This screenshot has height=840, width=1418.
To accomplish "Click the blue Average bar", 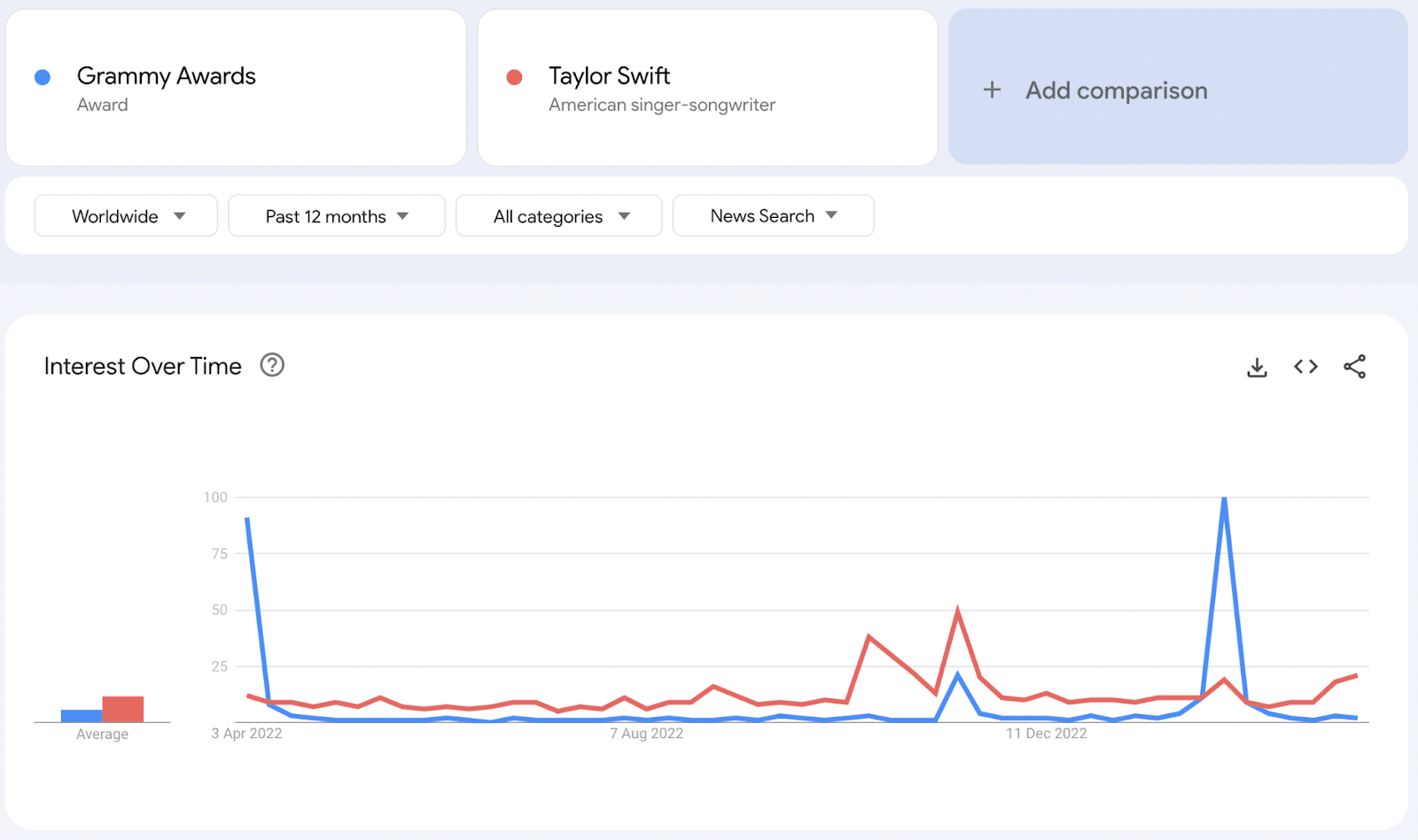I will pos(82,716).
